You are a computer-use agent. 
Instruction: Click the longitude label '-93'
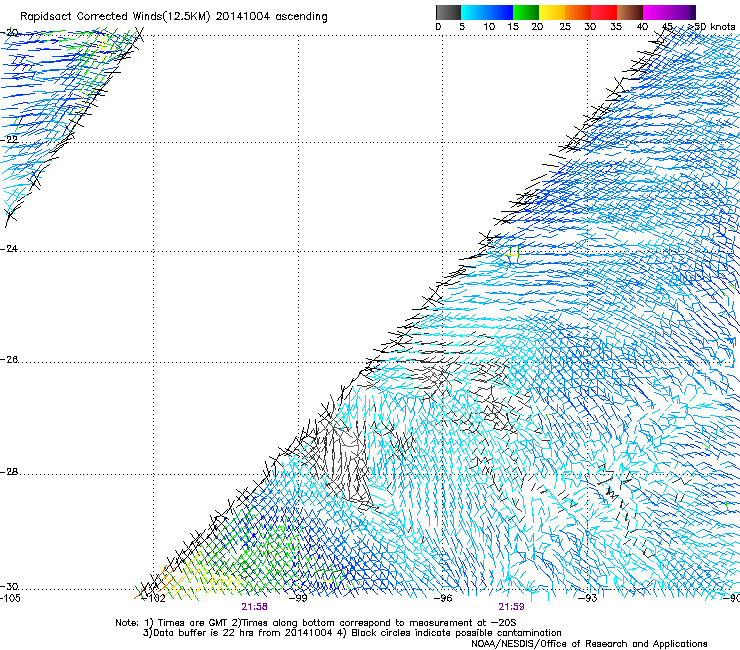pos(588,598)
